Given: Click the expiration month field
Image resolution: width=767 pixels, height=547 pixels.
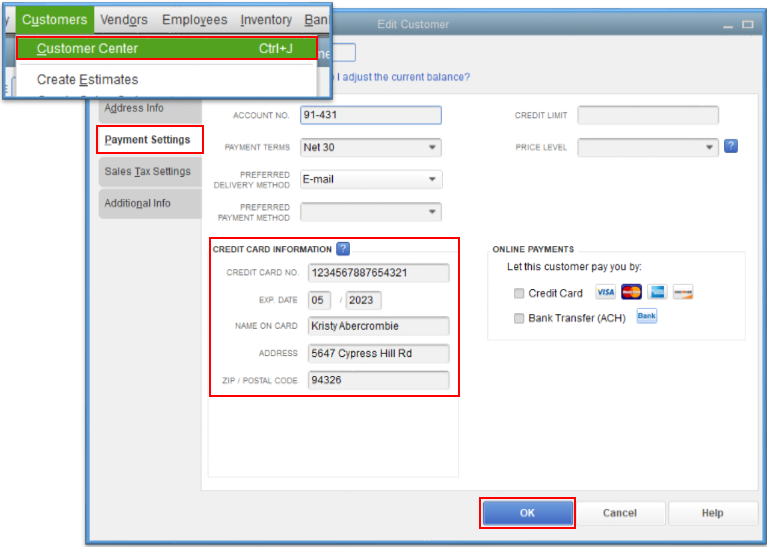Looking at the screenshot, I should click(319, 300).
